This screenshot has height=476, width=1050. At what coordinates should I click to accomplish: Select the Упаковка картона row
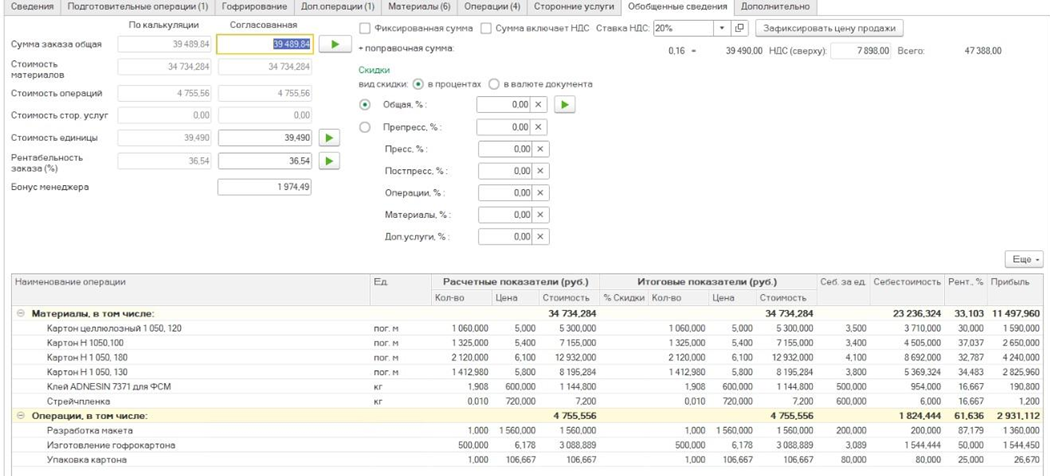click(525, 460)
